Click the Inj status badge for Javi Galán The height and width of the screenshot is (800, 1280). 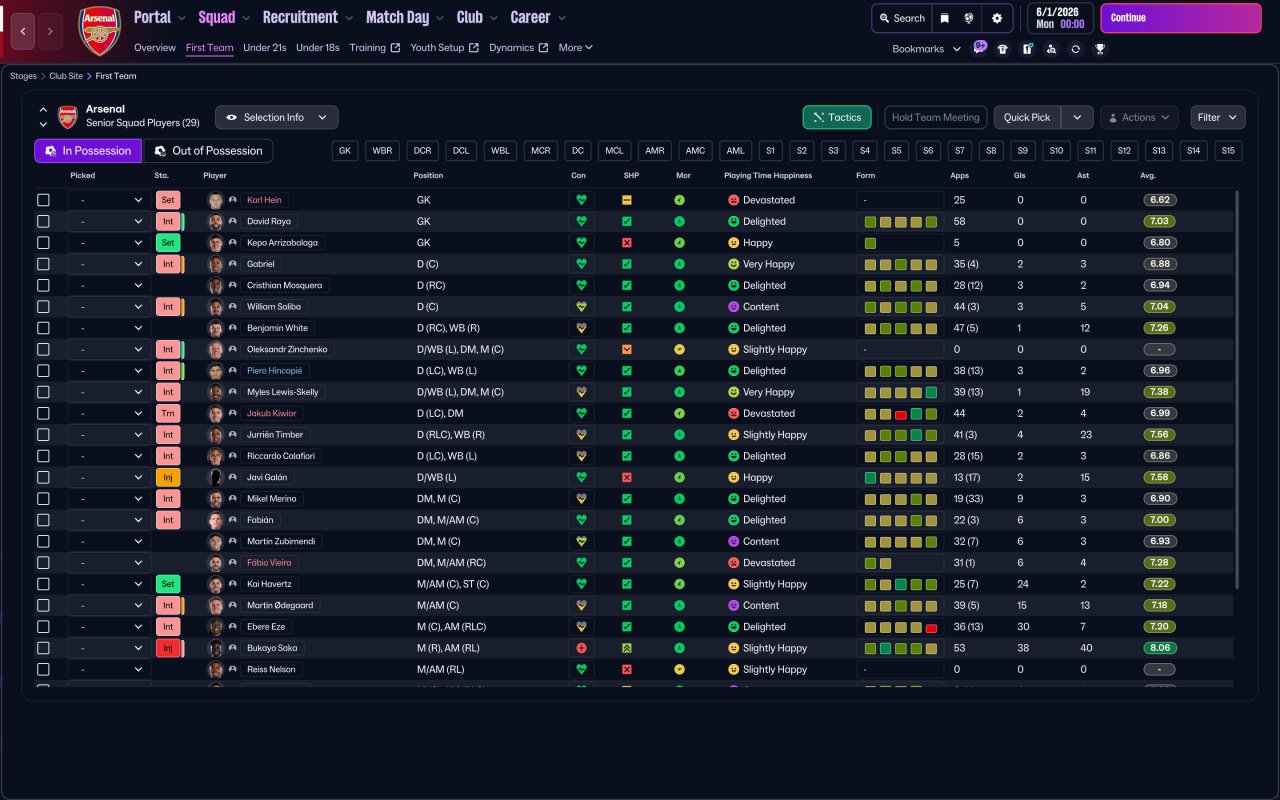point(168,478)
